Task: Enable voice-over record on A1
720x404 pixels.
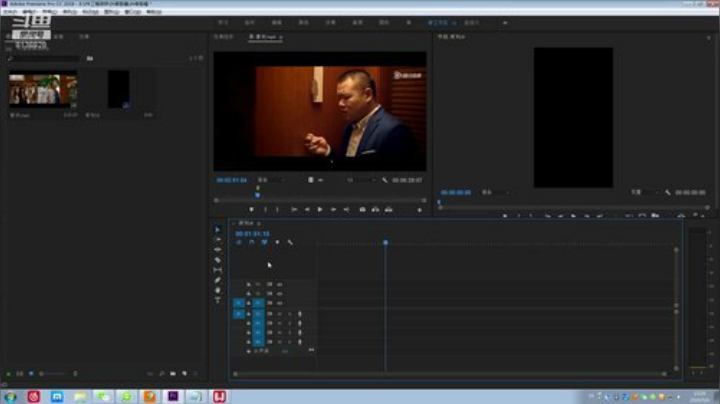Action: point(300,314)
